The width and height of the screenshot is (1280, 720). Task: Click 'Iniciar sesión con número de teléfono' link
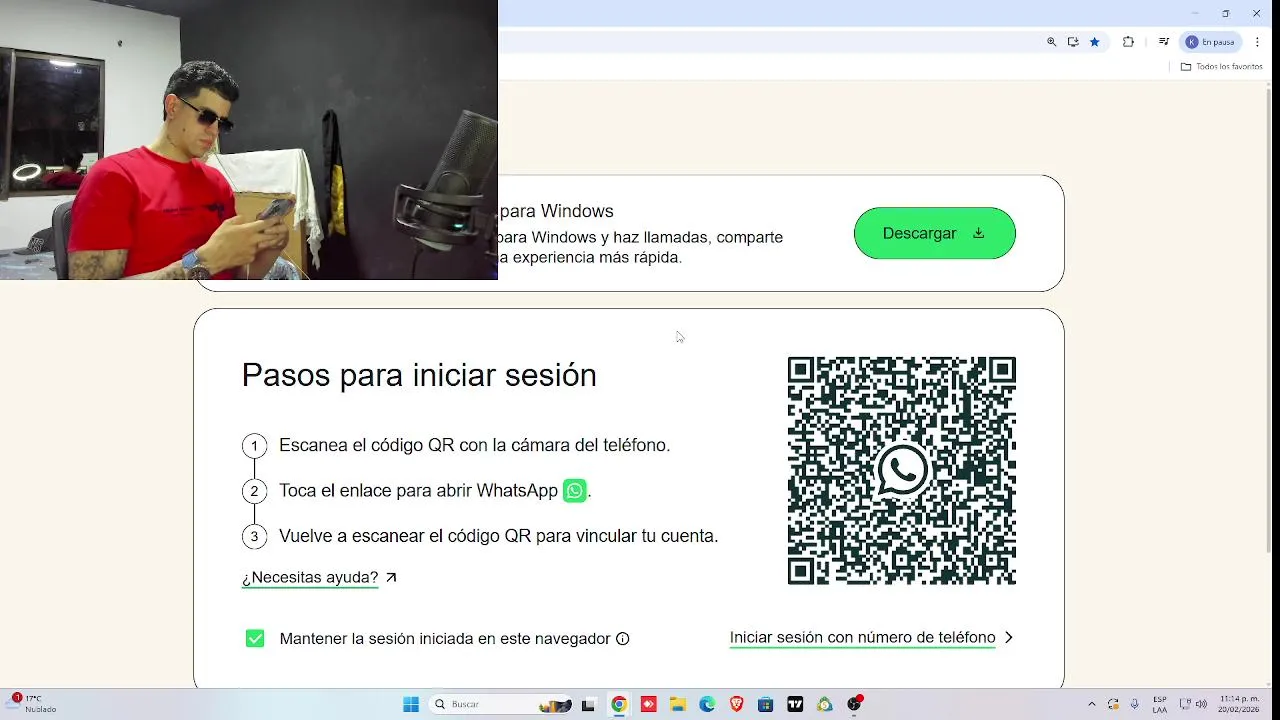pos(862,638)
